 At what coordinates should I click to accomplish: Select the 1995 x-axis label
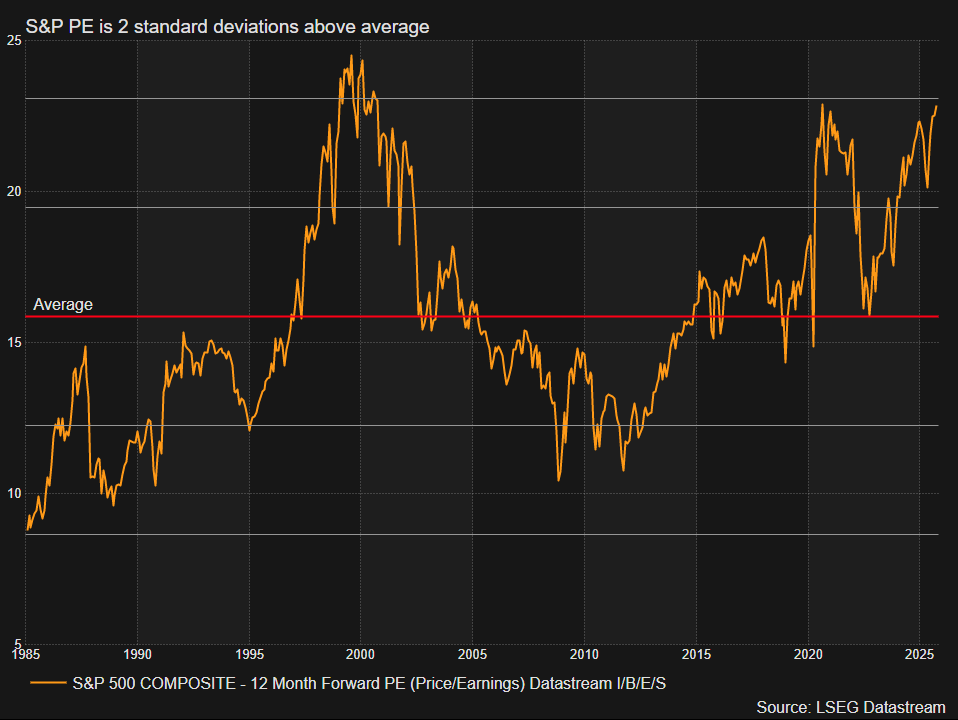[249, 654]
